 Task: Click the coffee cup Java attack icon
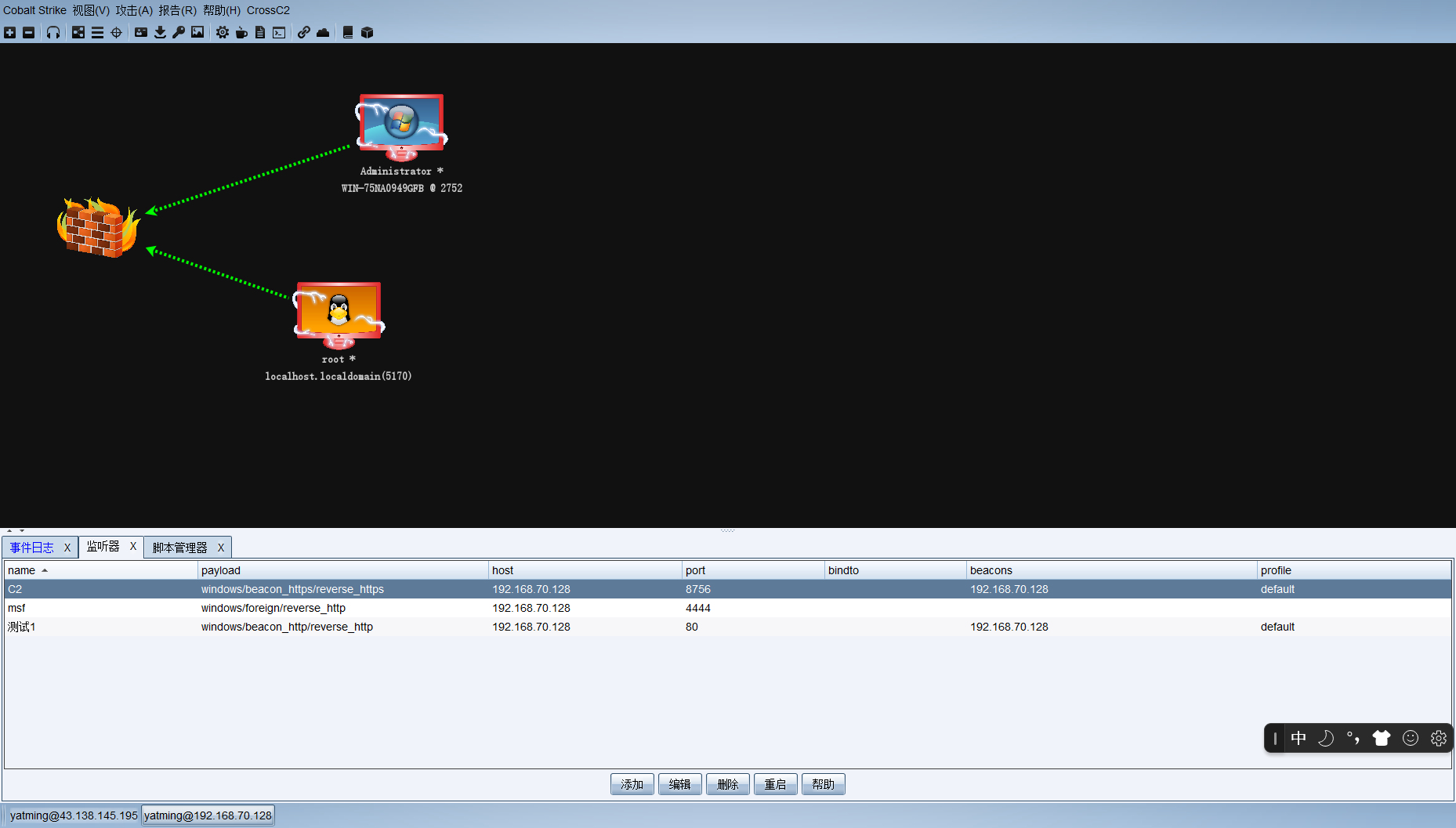point(241,32)
